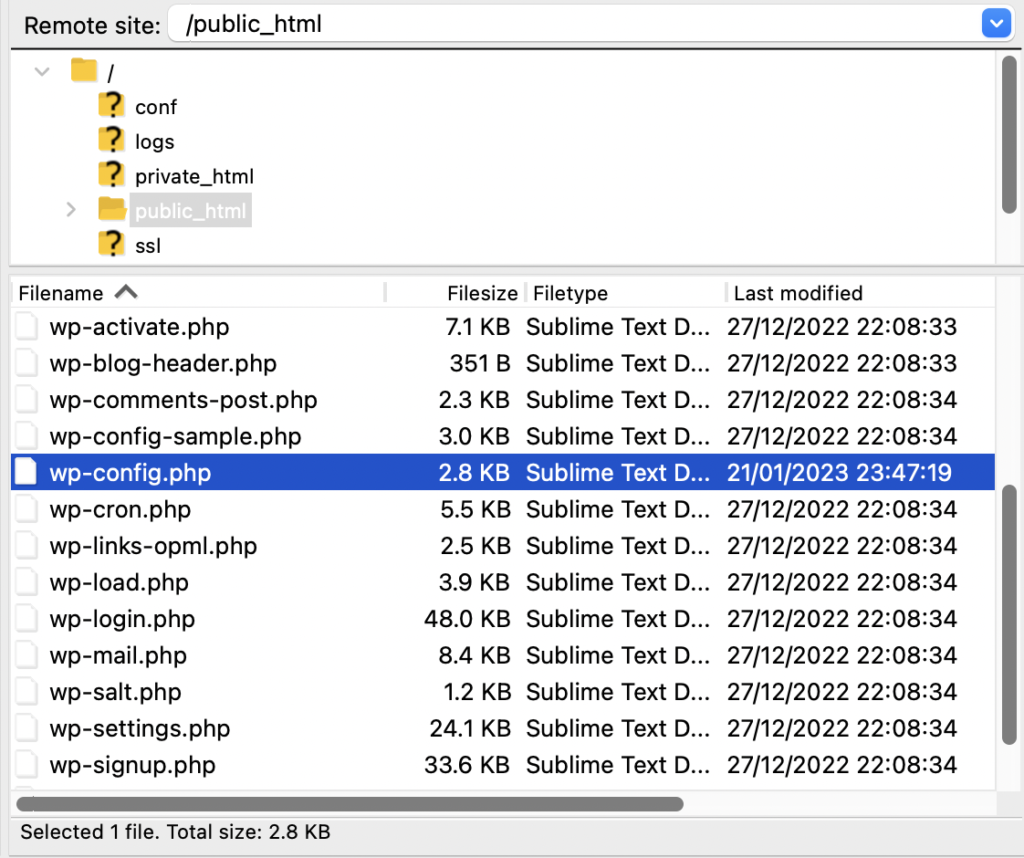The height and width of the screenshot is (858, 1024).
Task: Select the wp-load.php filename
Action: click(x=119, y=583)
